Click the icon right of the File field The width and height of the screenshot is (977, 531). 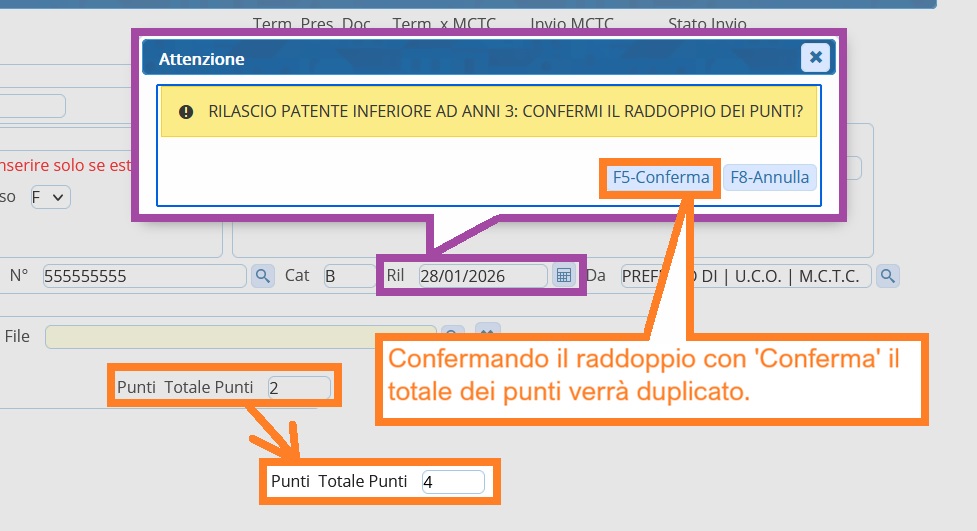point(487,335)
